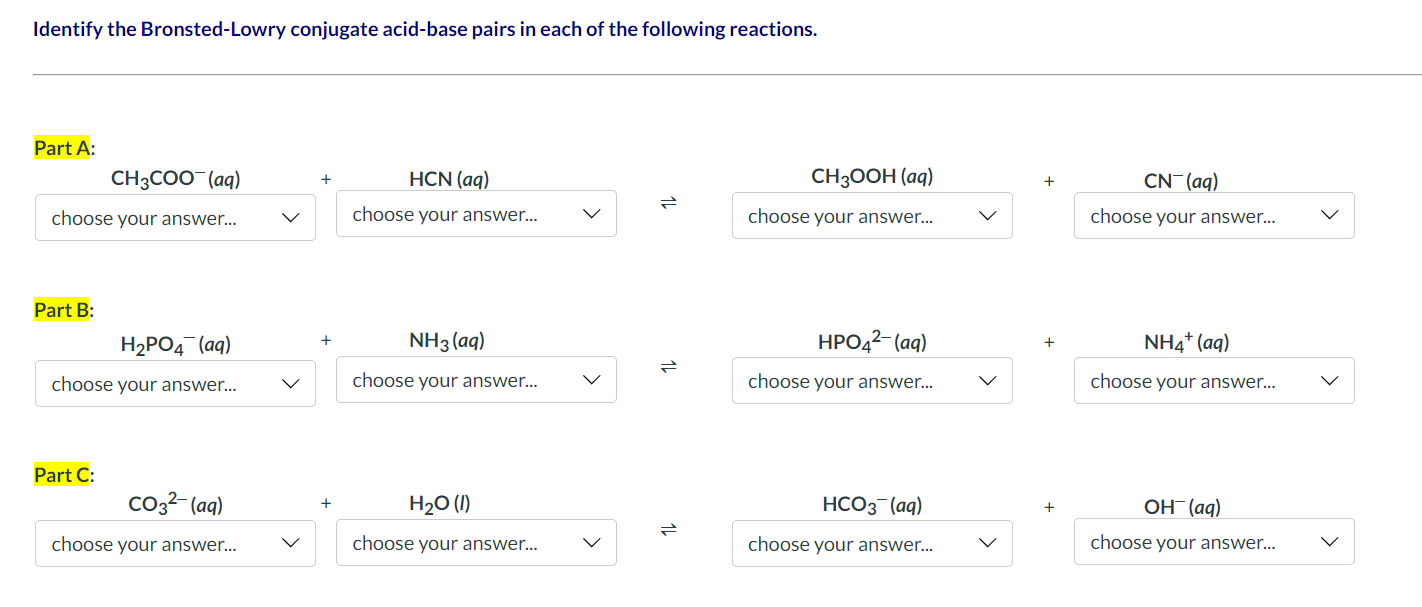Viewport: 1422px width, 607px height.
Task: Open the dropdown under CH3OOH in Part A
Action: click(x=872, y=215)
